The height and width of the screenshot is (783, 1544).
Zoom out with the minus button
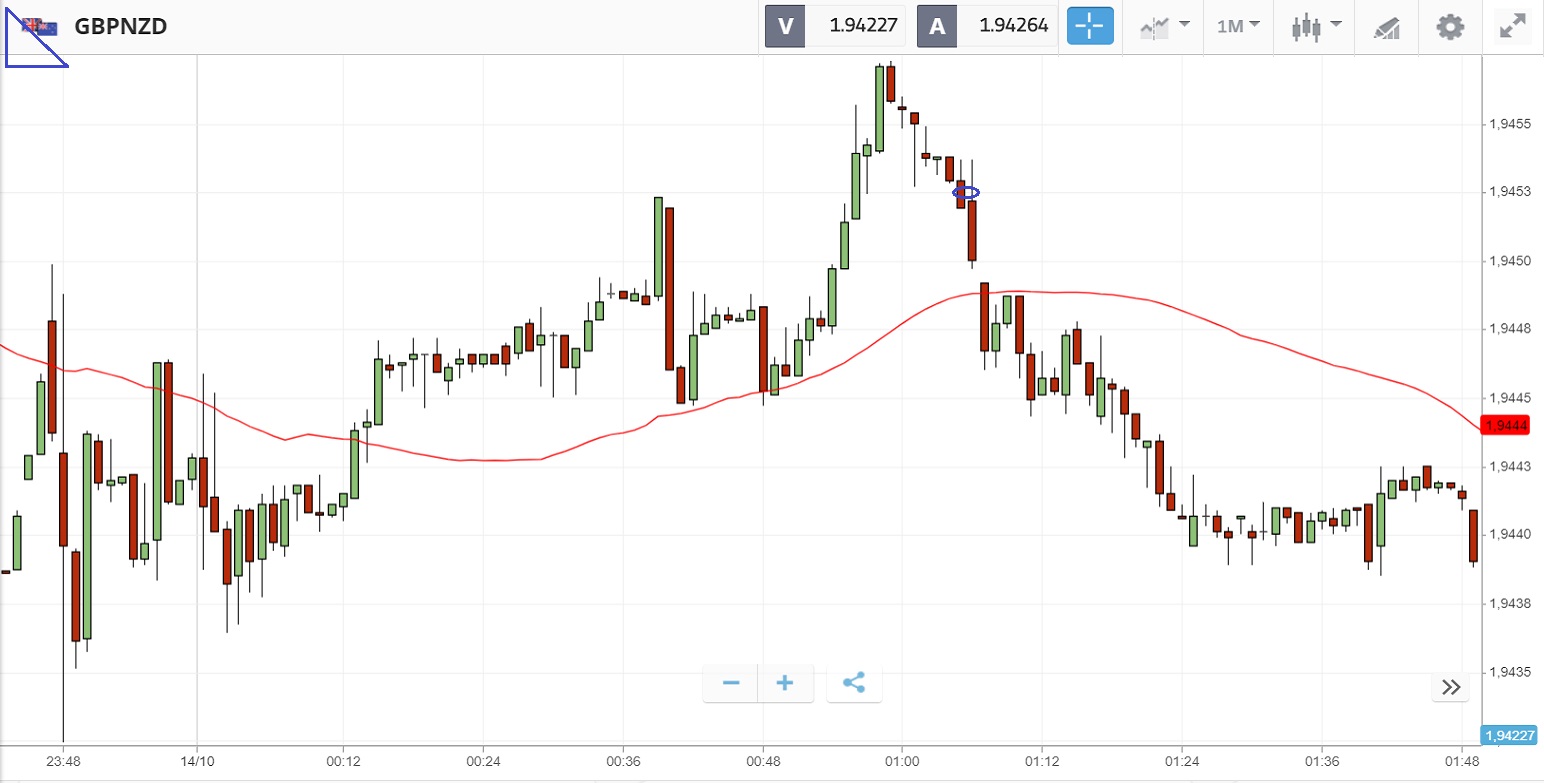click(731, 684)
